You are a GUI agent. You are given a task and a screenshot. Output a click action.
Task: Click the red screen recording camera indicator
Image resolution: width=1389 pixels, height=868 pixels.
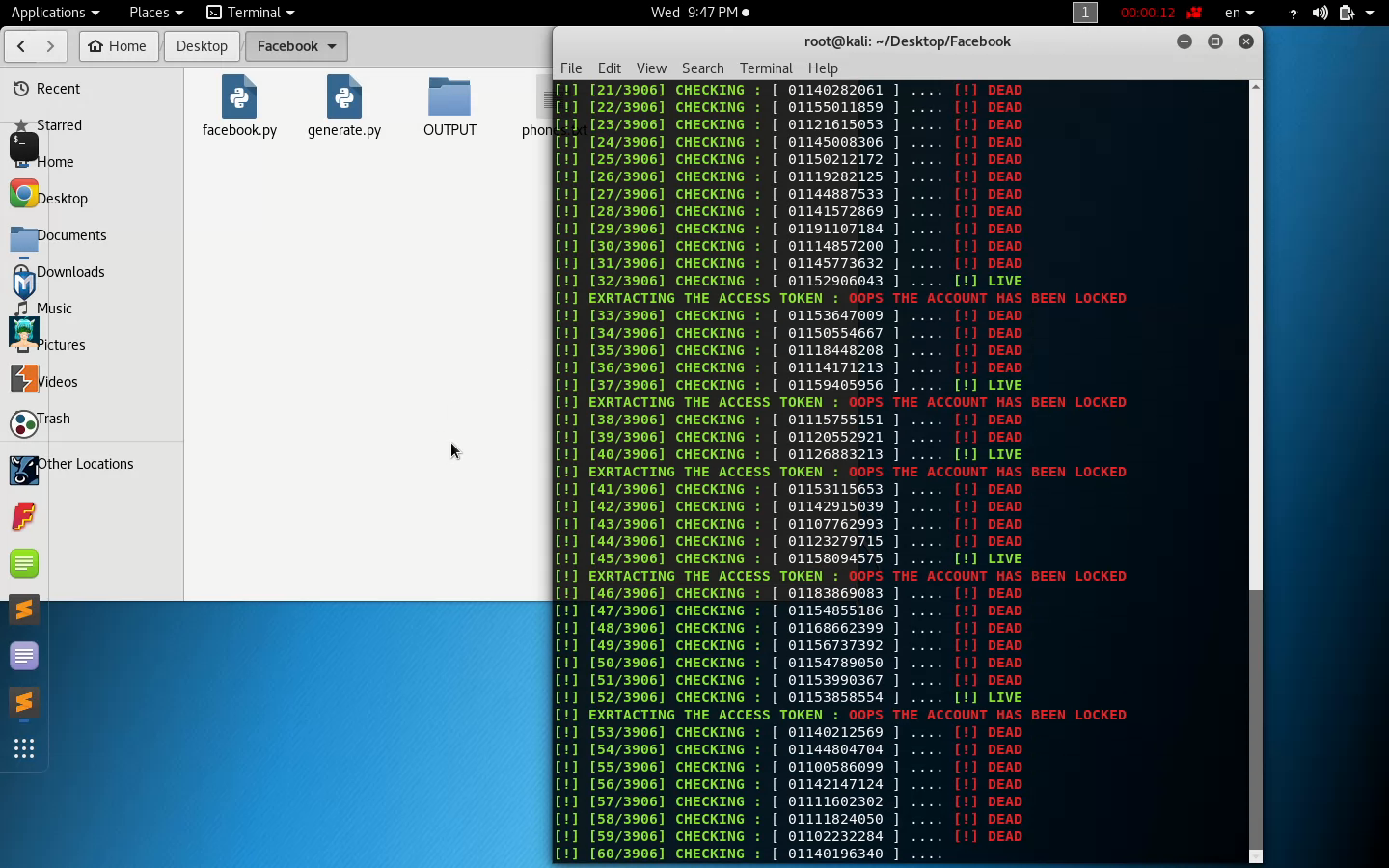[x=1194, y=13]
